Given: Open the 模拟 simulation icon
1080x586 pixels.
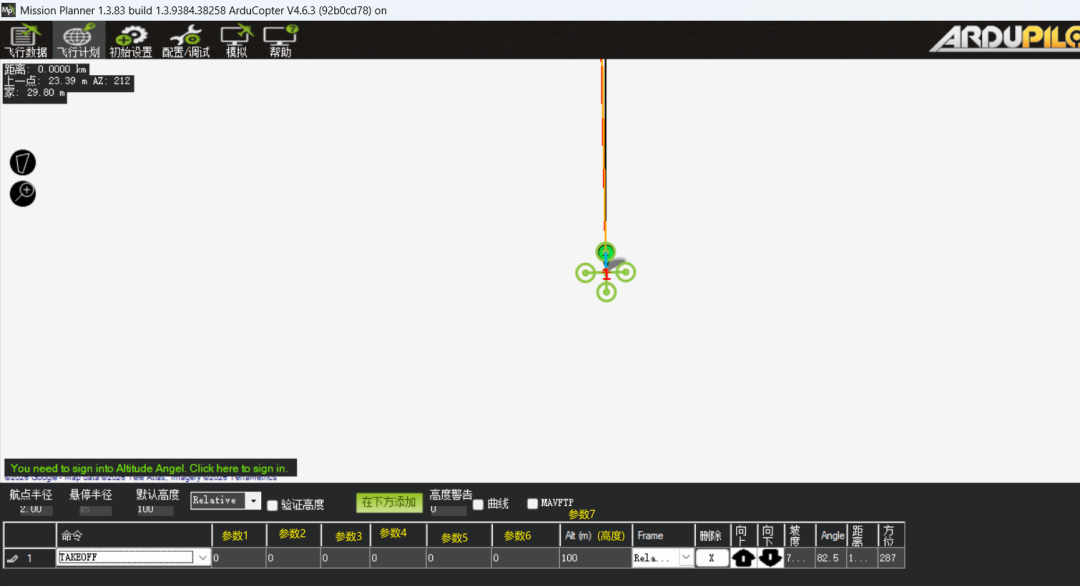Looking at the screenshot, I should click(236, 41).
